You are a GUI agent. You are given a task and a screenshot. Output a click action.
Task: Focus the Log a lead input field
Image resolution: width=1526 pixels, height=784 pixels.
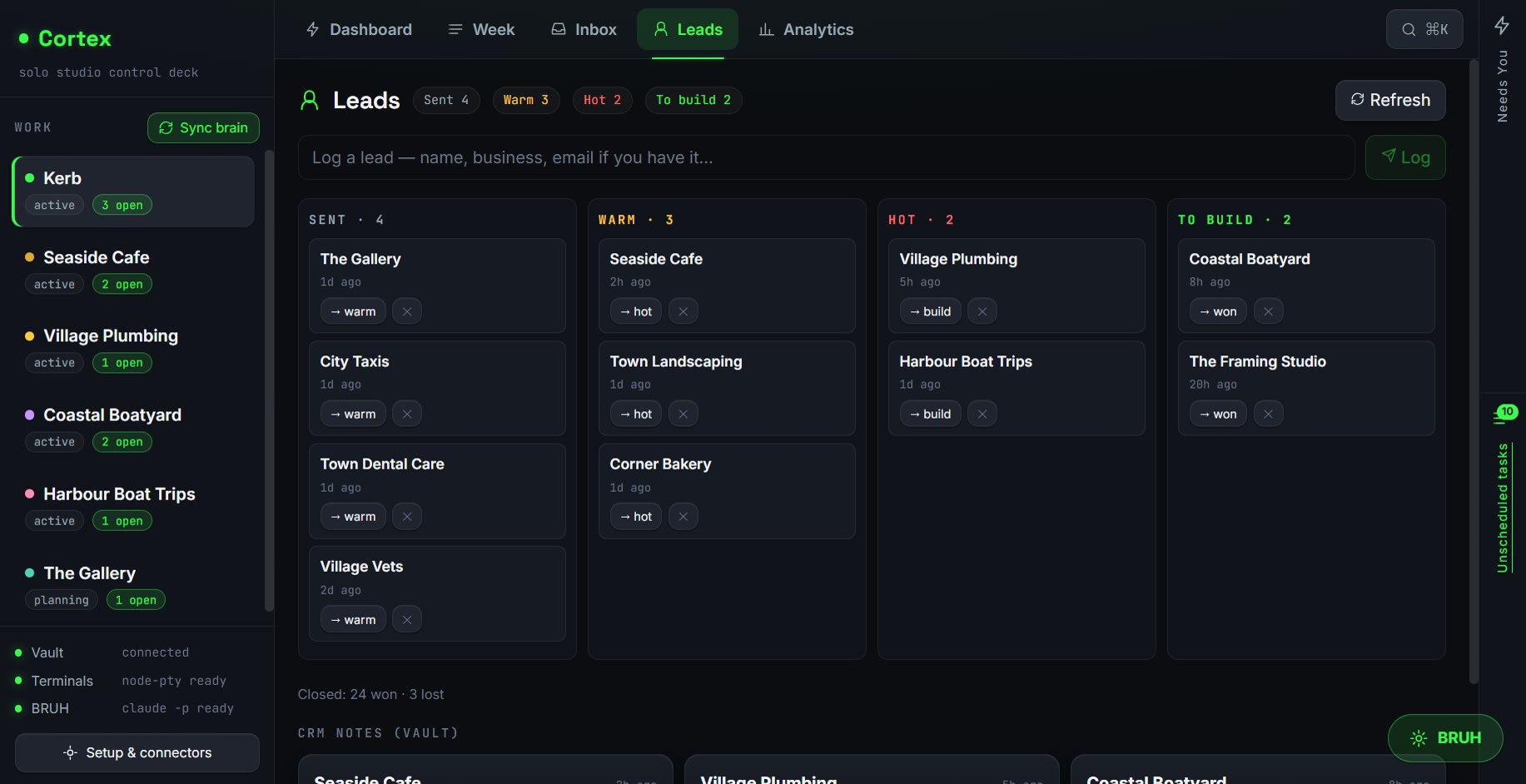coord(827,157)
